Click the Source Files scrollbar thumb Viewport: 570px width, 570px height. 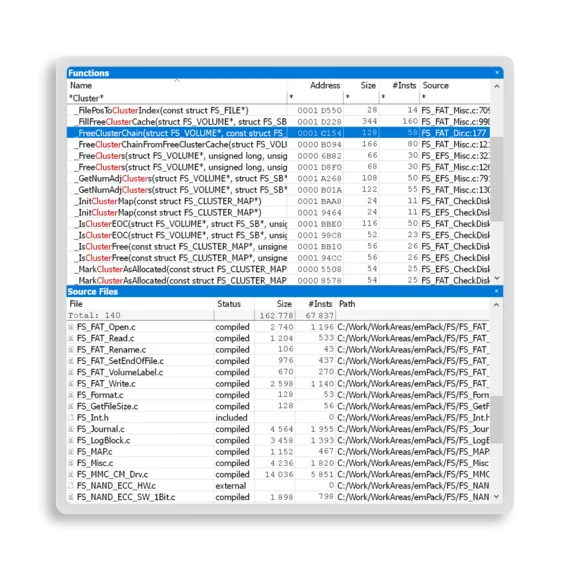(x=497, y=420)
